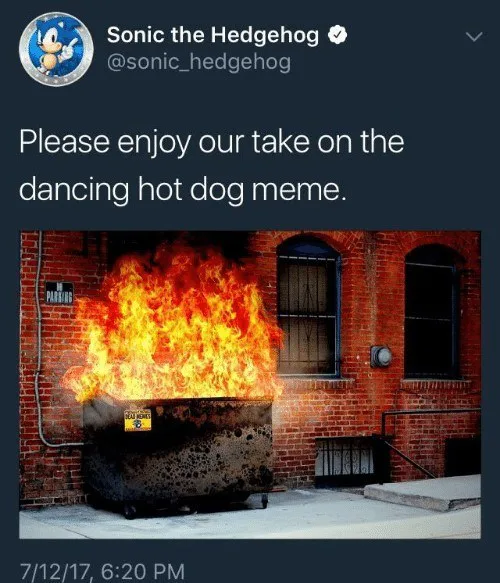This screenshot has width=500, height=583.
Task: Select the 'Please enjoy our take' text line
Action: coord(212,143)
